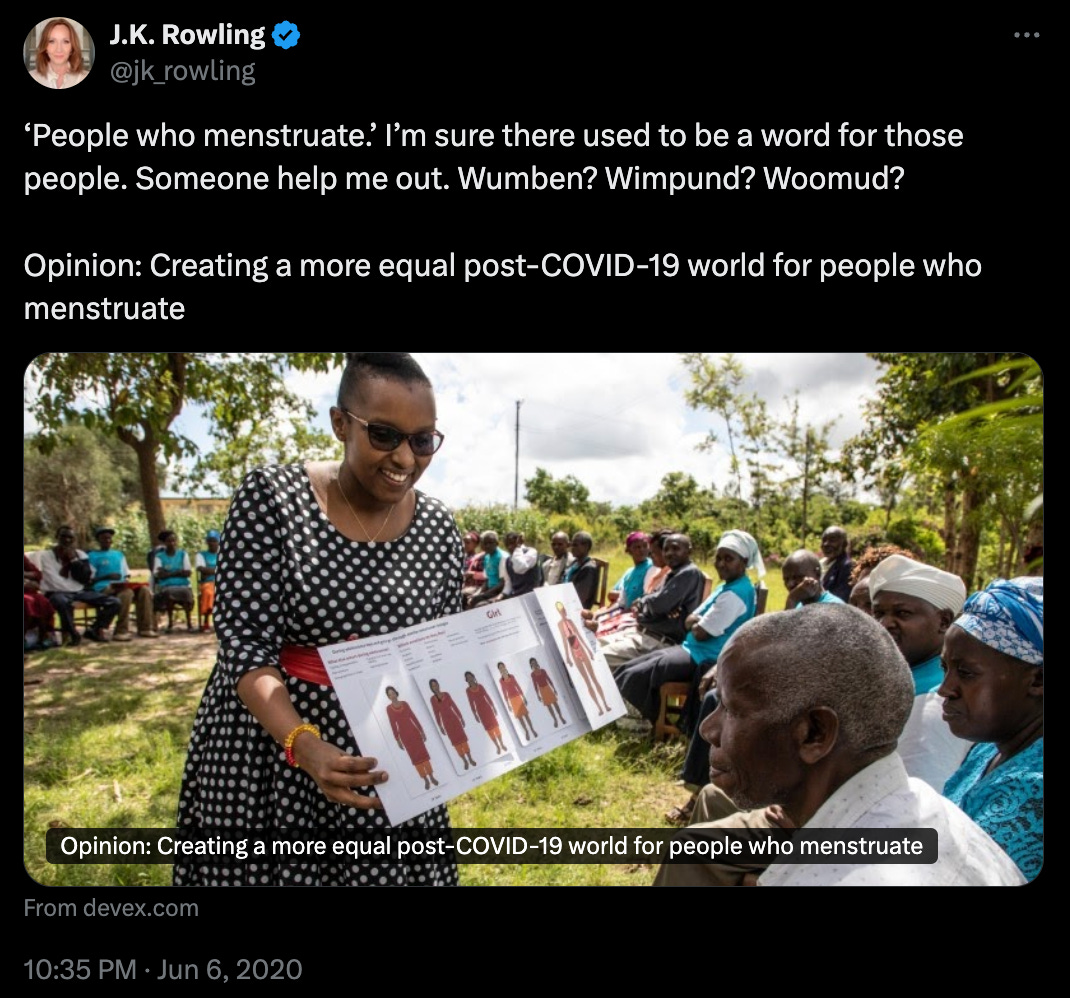Click the 10:35 PM timestamp
The width and height of the screenshot is (1070, 998).
coord(81,969)
